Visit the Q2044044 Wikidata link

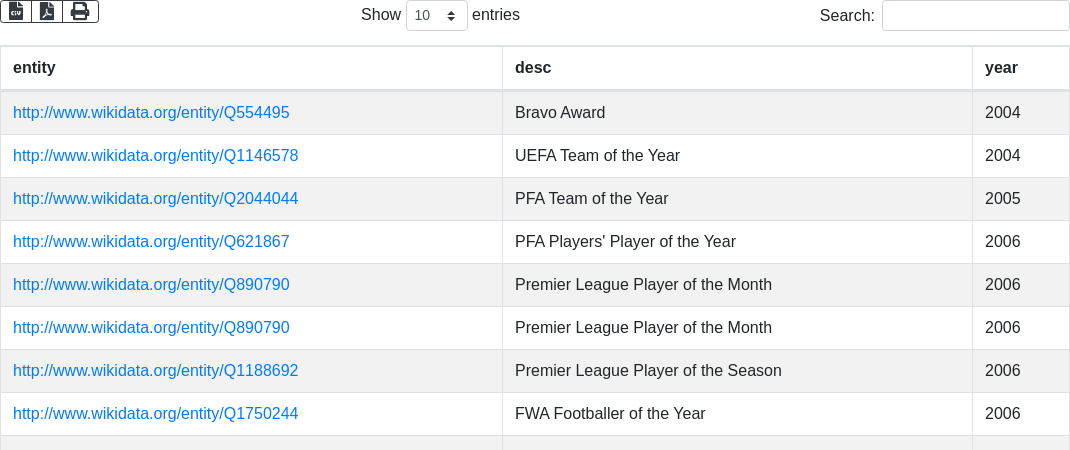tap(155, 199)
